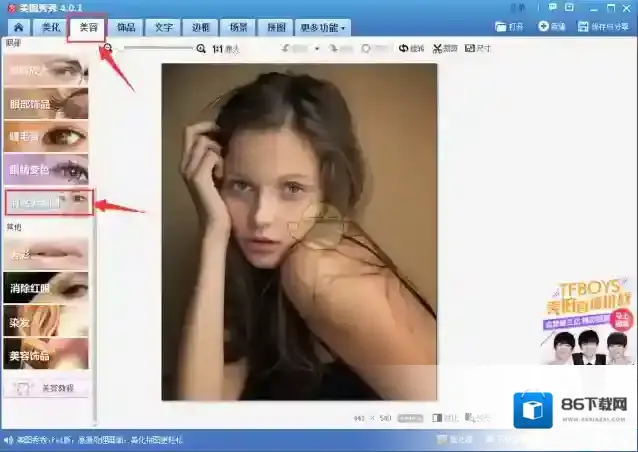This screenshot has width=638, height=452.
Task: Open the 睫毛膏 mascara tool
Action: click(x=46, y=137)
